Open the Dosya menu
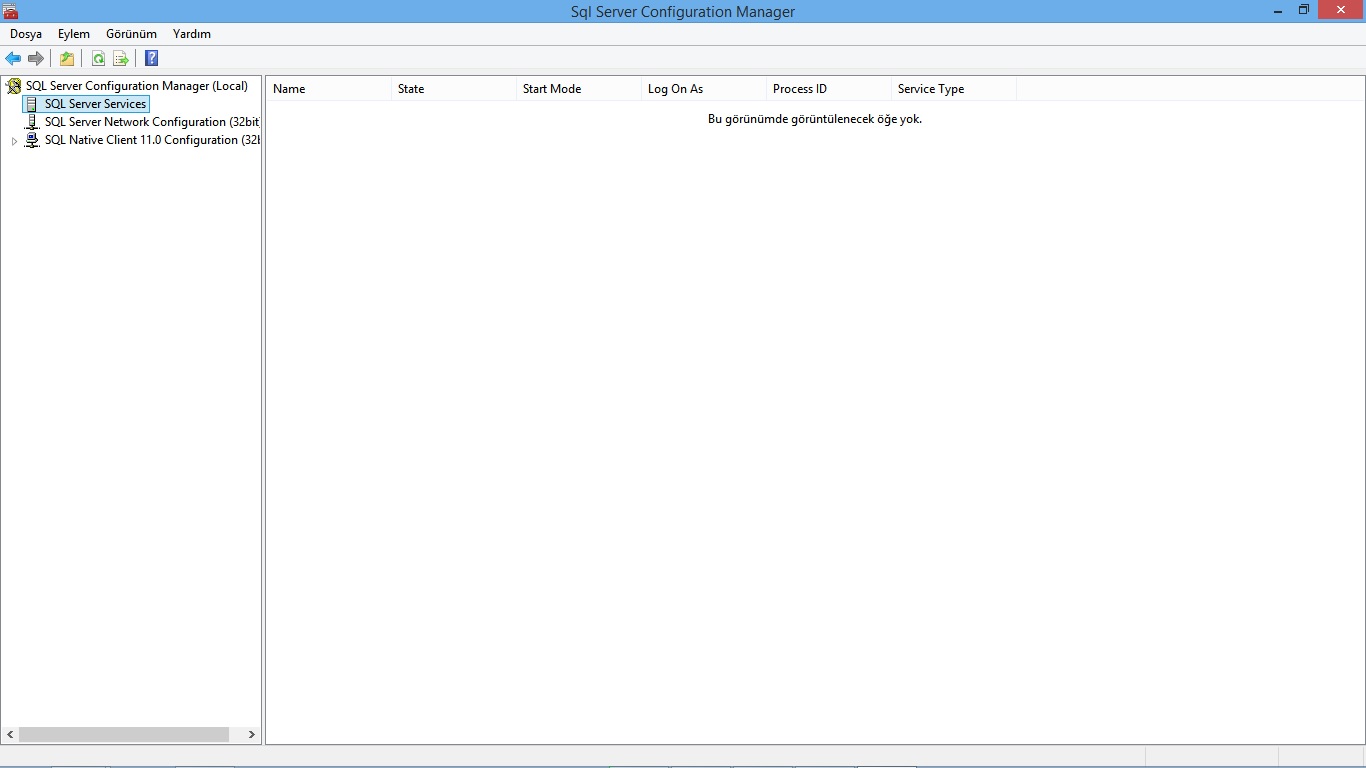1366x768 pixels. tap(26, 34)
